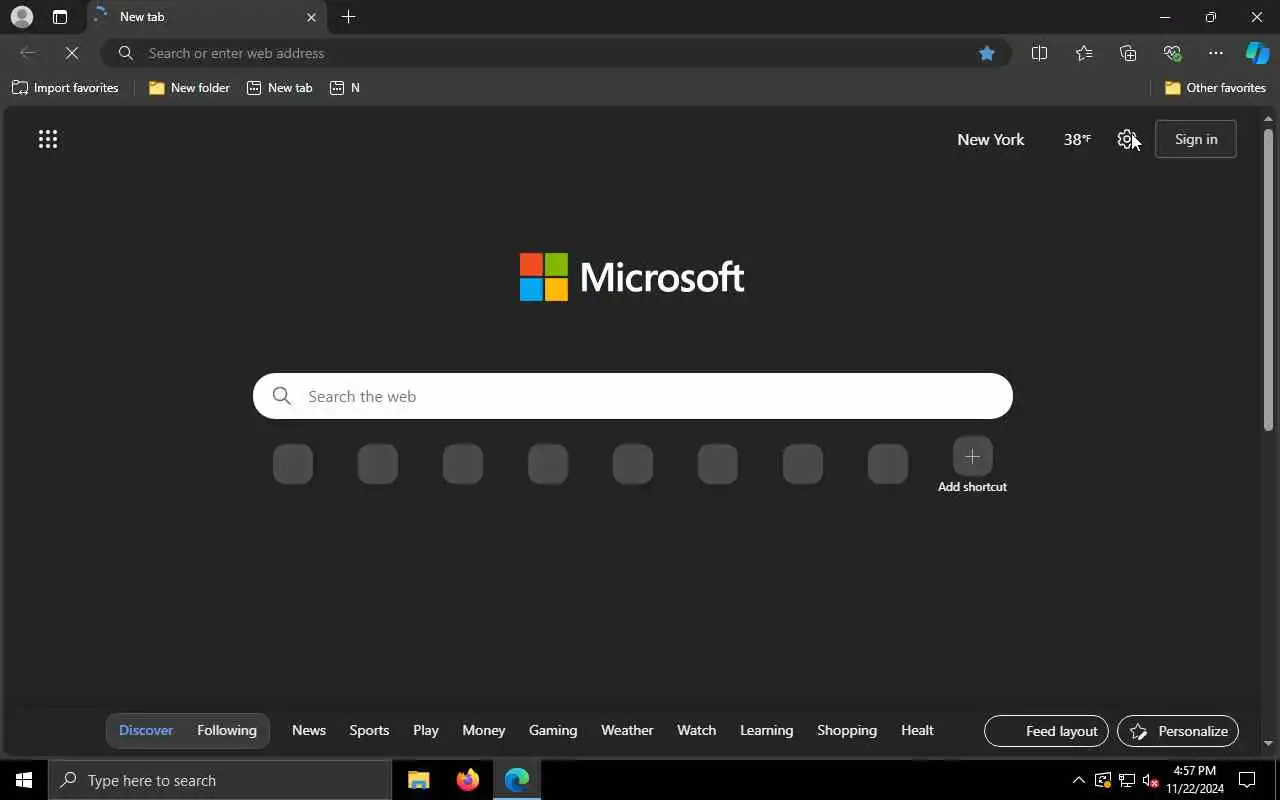Open the Play category

pyautogui.click(x=426, y=730)
